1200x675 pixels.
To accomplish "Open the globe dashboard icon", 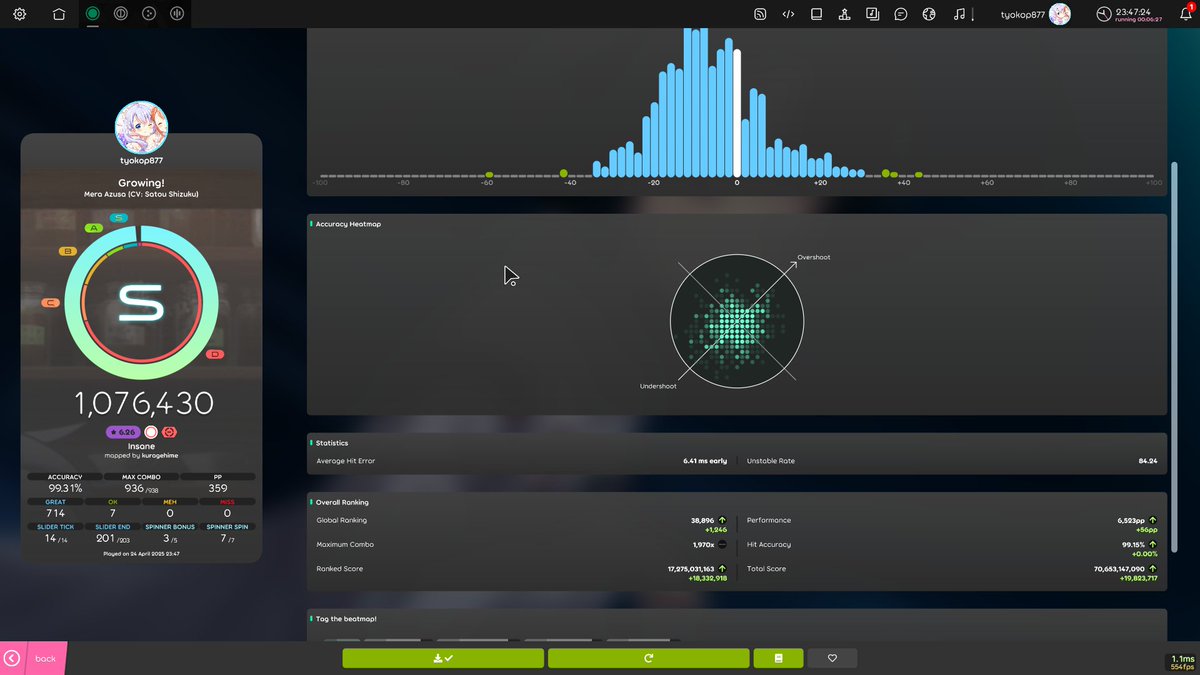I will point(929,14).
